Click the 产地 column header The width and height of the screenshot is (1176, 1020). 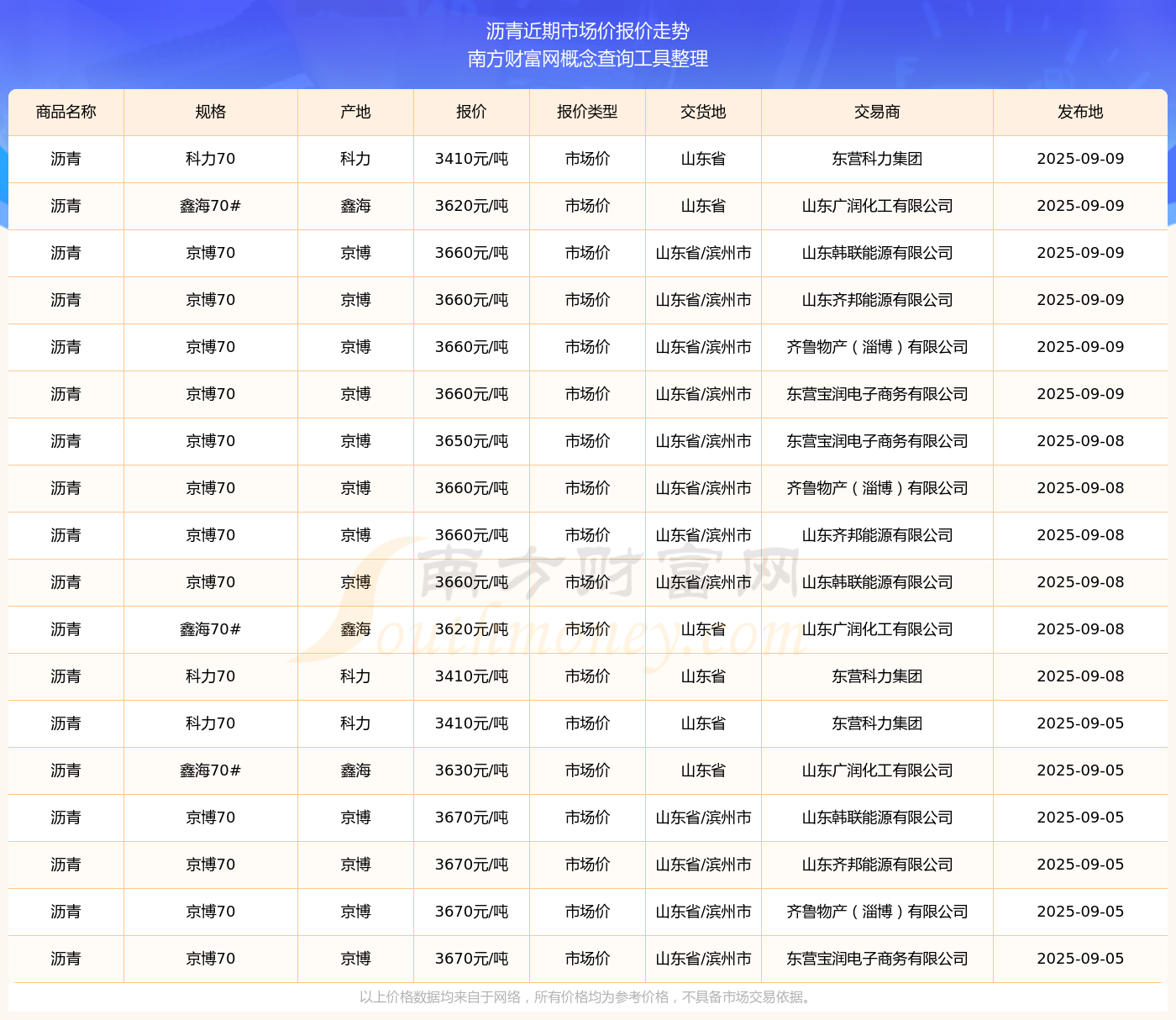point(355,112)
